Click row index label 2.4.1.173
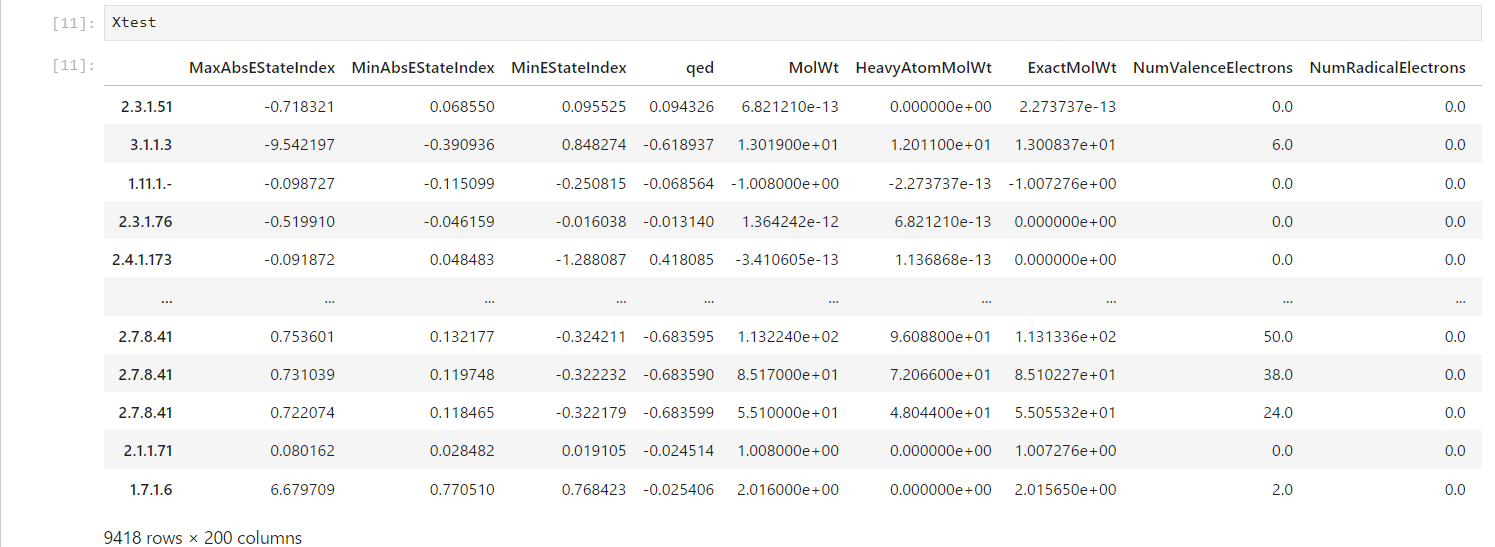This screenshot has height=547, width=1495. (142, 260)
